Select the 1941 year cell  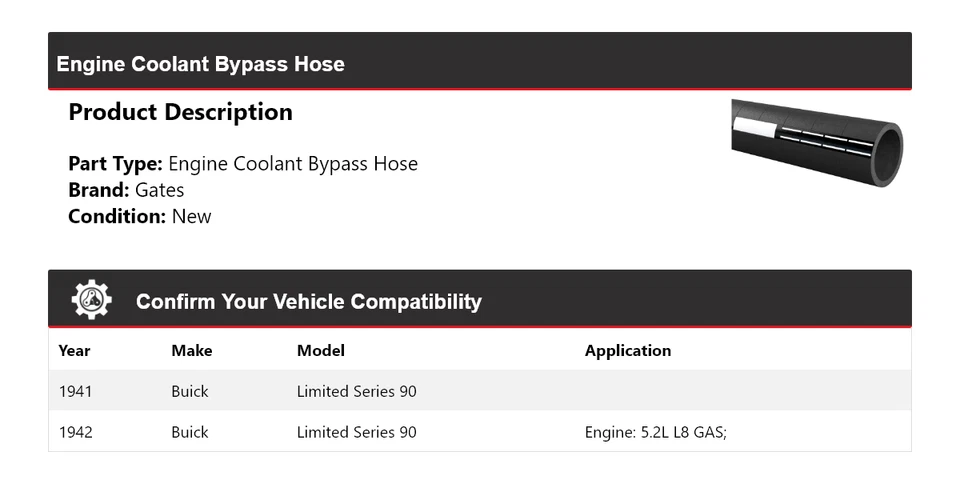(x=75, y=391)
